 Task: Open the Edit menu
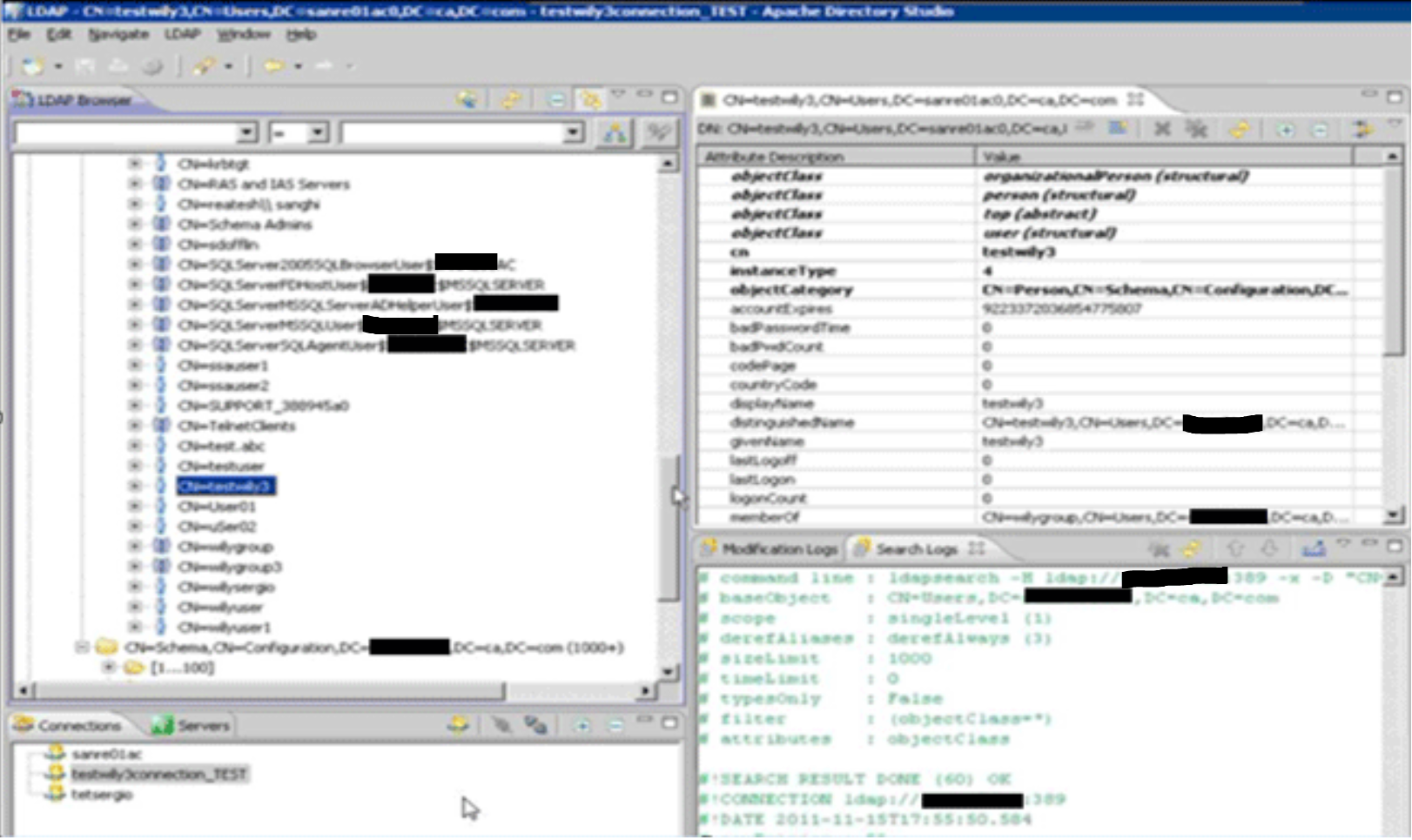click(59, 34)
